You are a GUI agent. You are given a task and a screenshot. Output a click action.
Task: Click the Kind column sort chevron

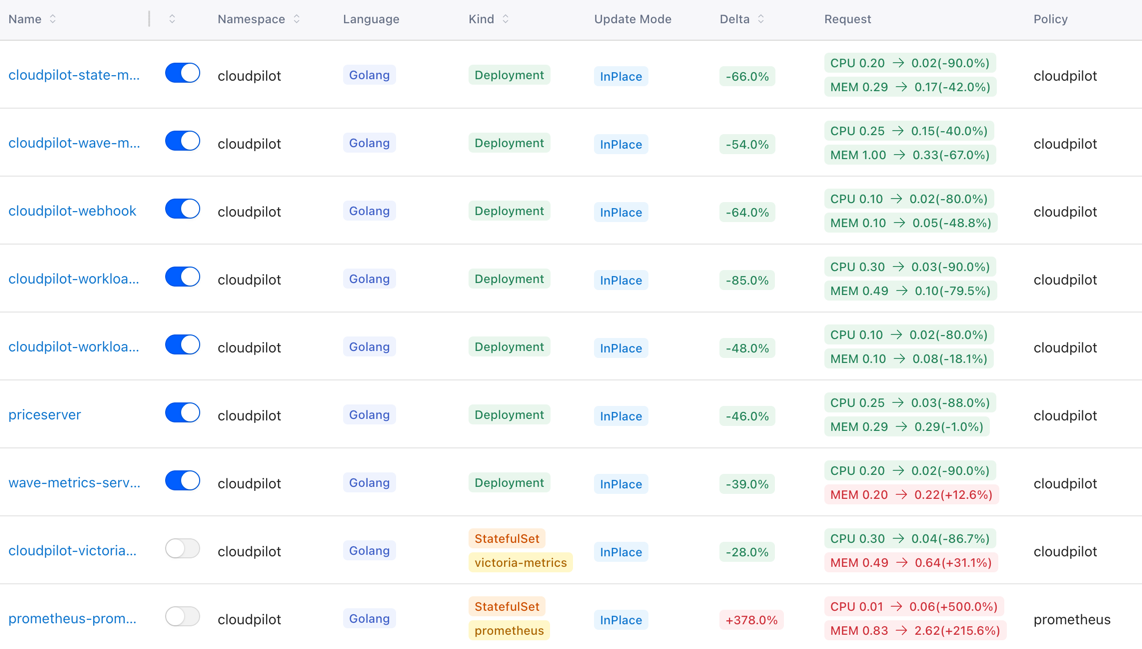coord(505,18)
